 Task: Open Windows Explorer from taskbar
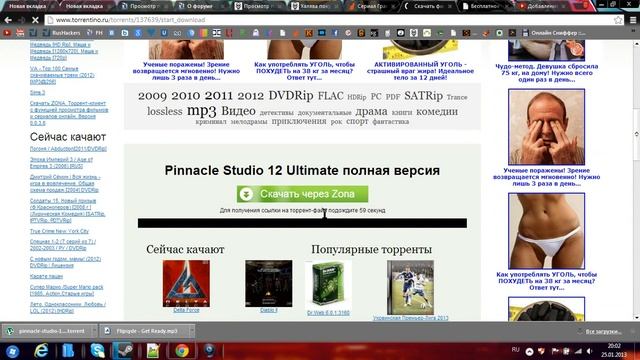tap(68, 351)
